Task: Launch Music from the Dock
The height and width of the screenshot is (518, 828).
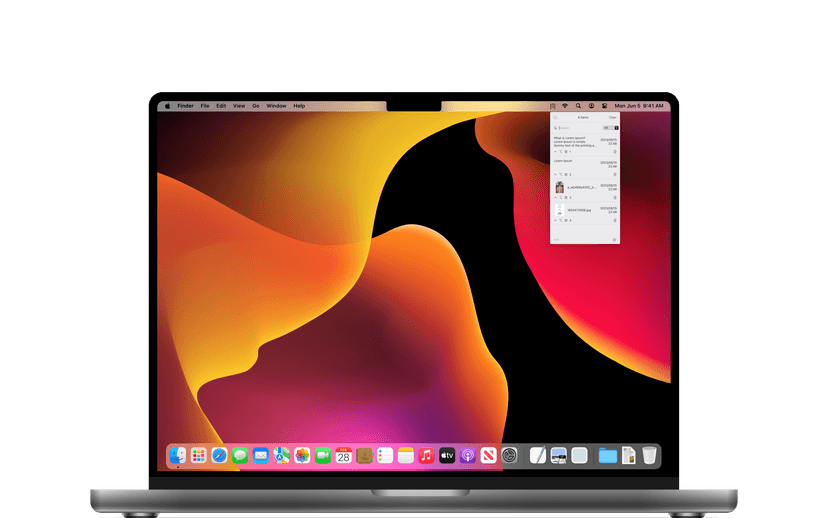Action: tap(426, 455)
